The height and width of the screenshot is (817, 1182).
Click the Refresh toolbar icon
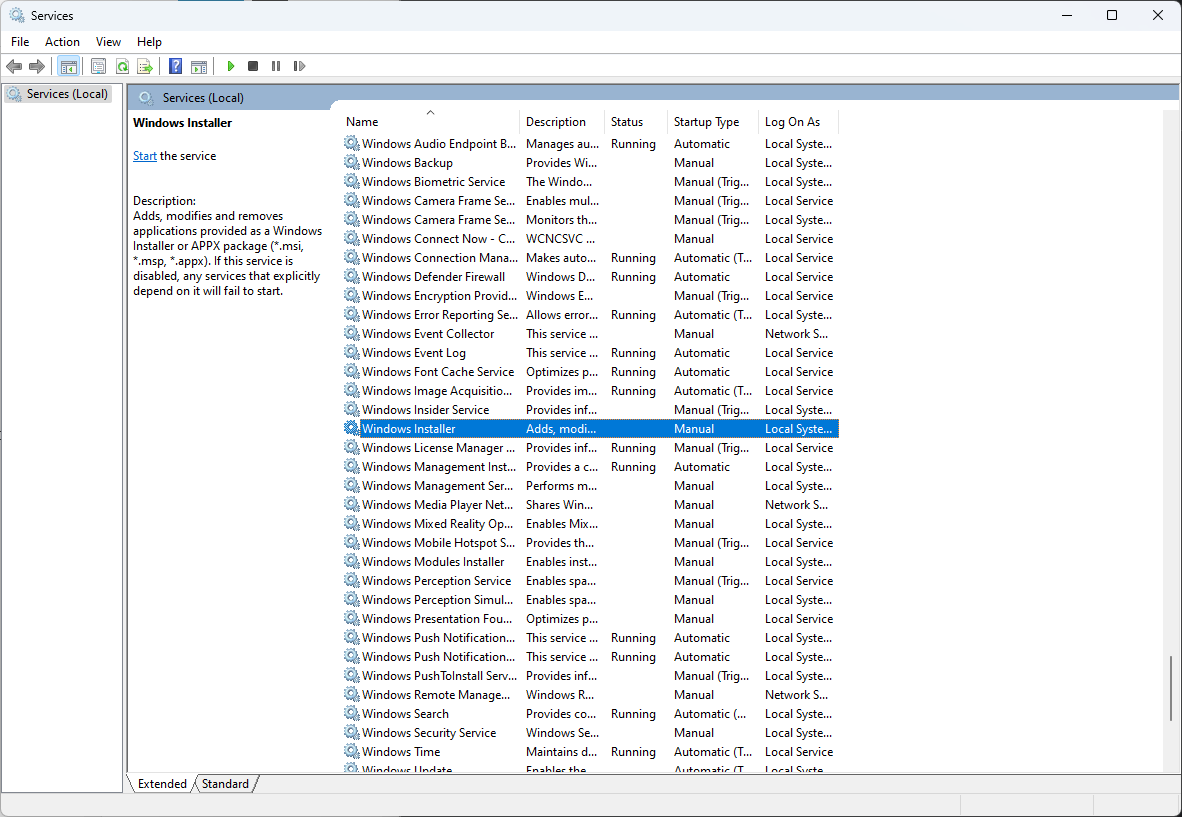click(122, 65)
